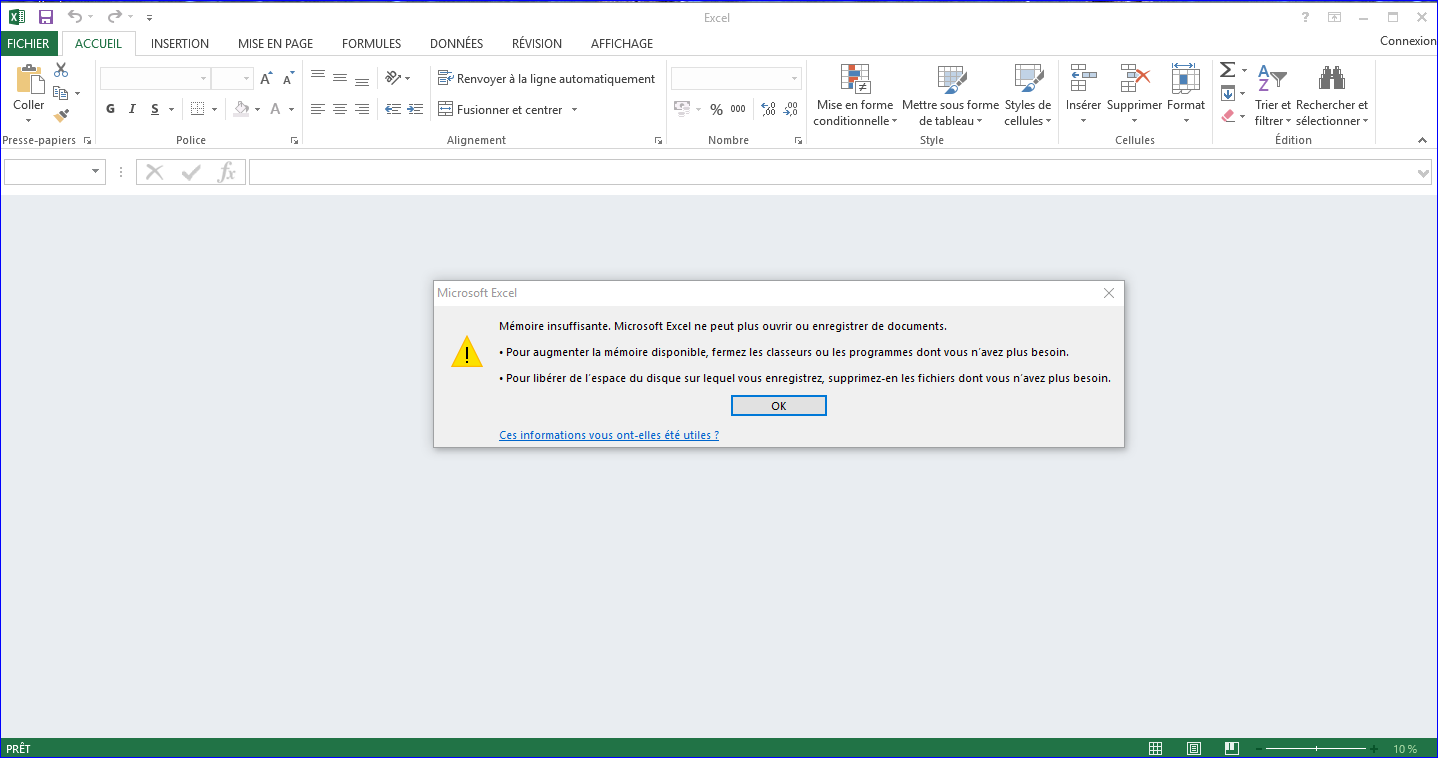The image size is (1438, 758).
Task: Click the increase indent icon
Action: point(416,109)
